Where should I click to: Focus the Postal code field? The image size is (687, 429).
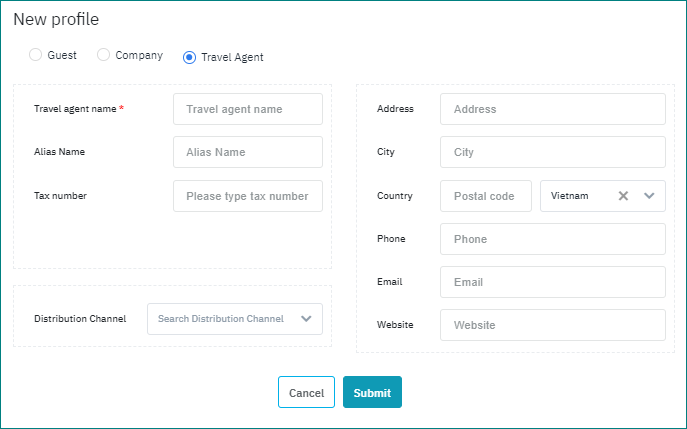tap(485, 196)
